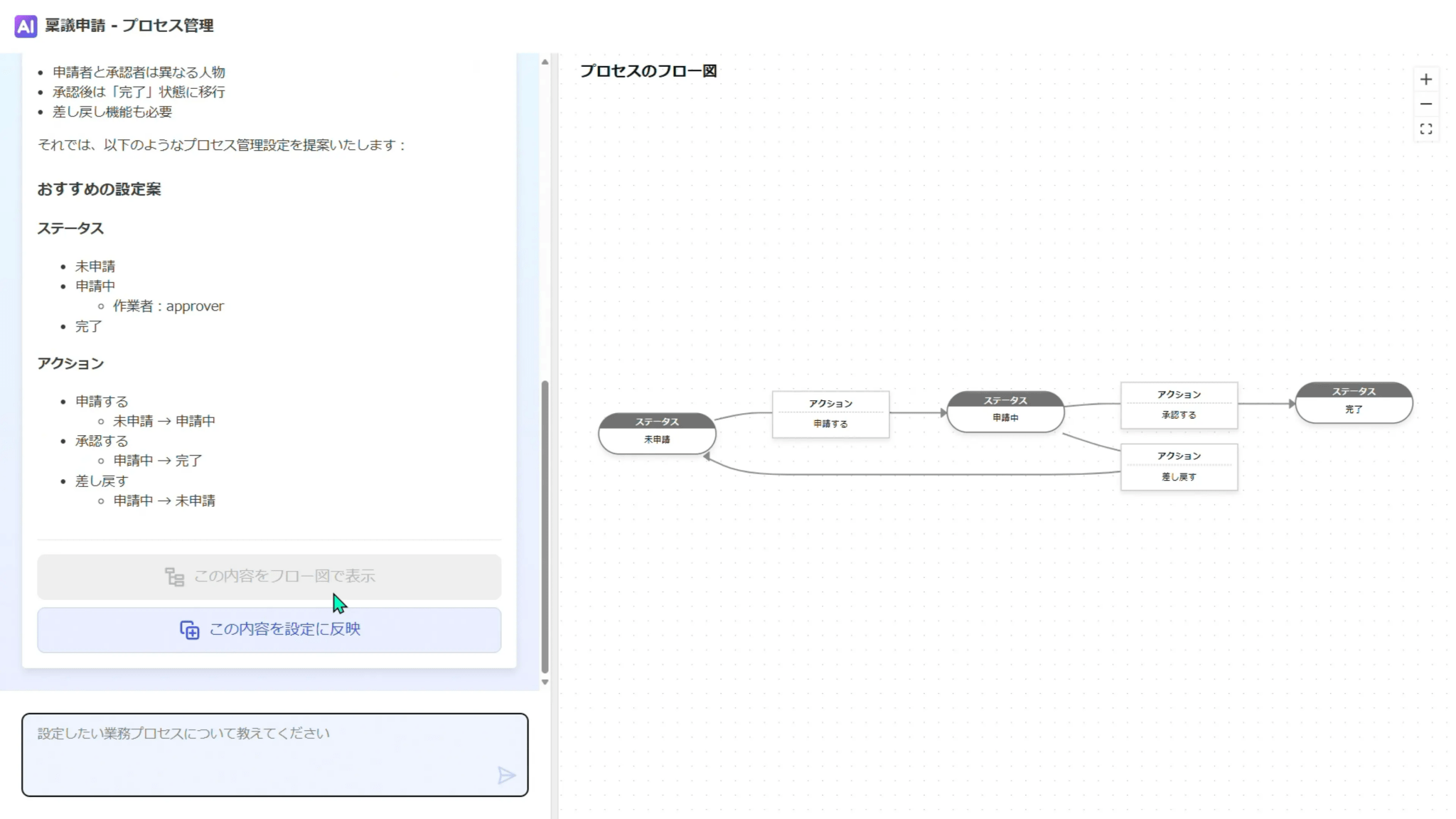The height and width of the screenshot is (819, 1456).
Task: Click この内容をフロー図で表示 button
Action: 269,577
